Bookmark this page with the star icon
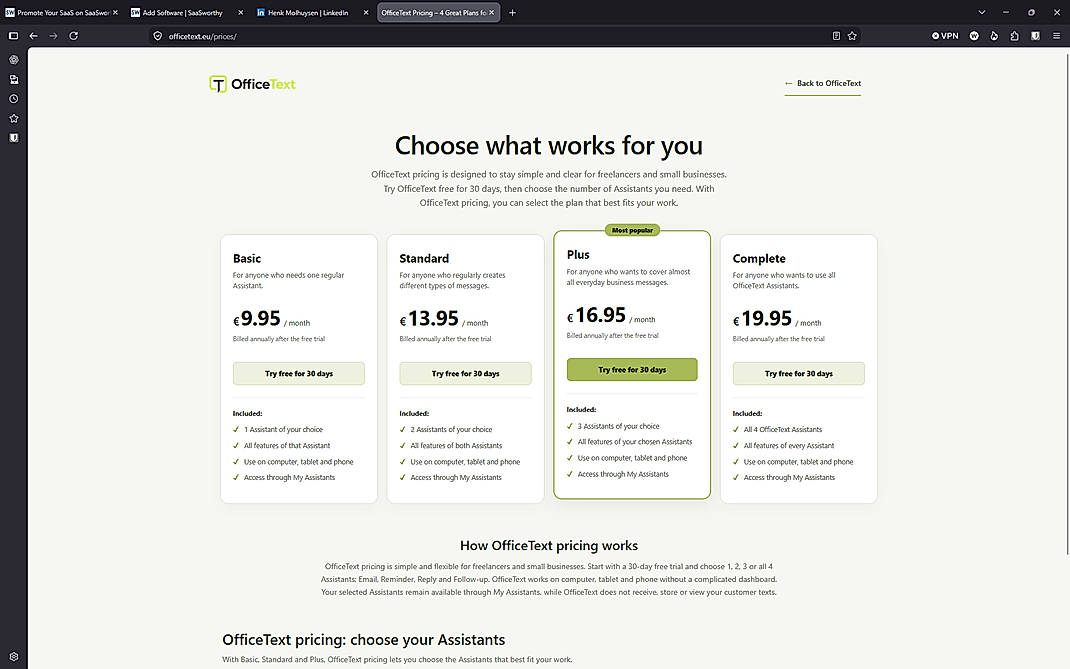 pos(852,36)
